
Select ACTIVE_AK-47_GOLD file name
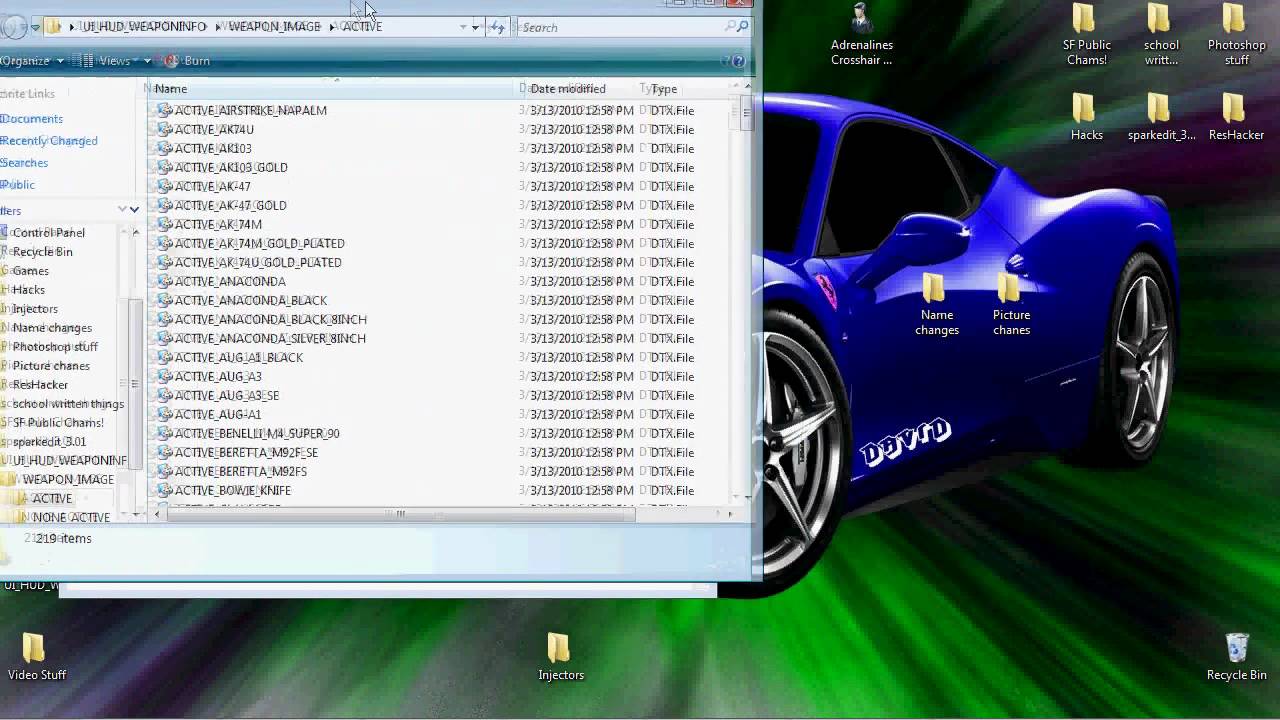[231, 205]
